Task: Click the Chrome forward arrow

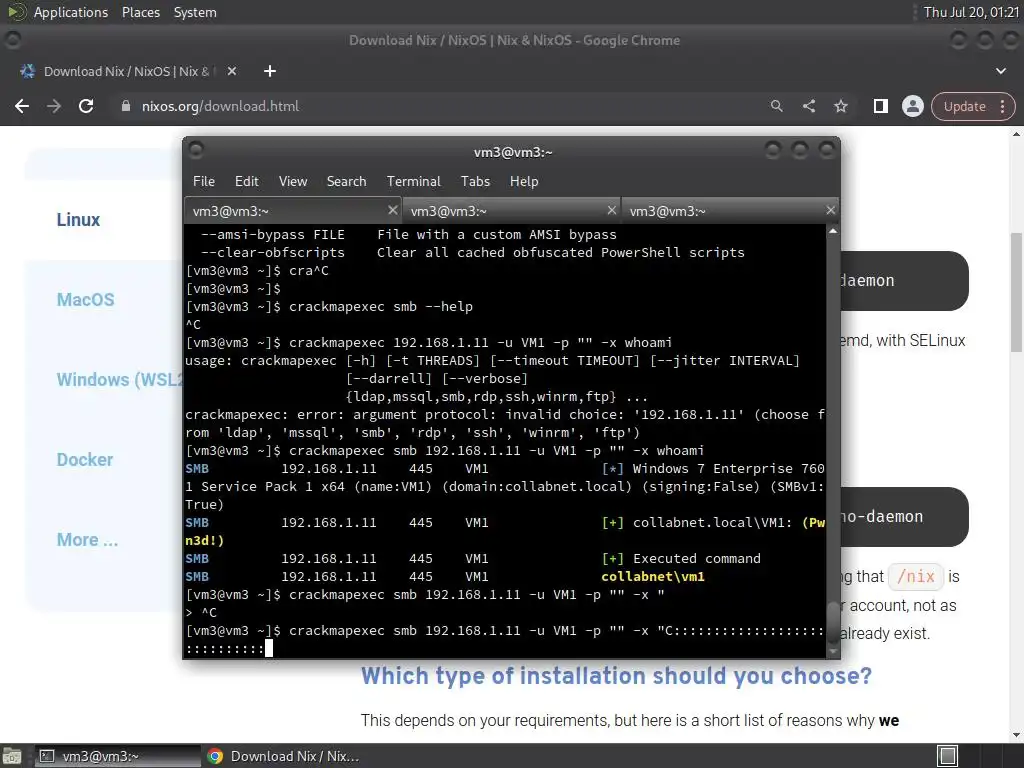Action: (54, 106)
